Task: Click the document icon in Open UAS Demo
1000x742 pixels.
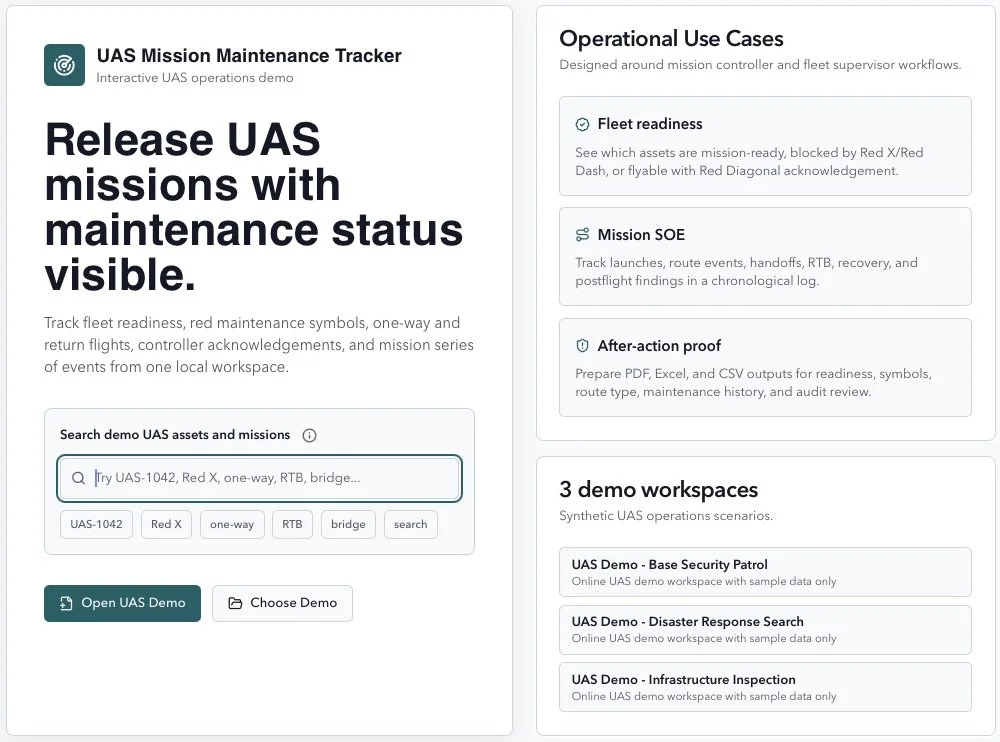Action: point(66,603)
